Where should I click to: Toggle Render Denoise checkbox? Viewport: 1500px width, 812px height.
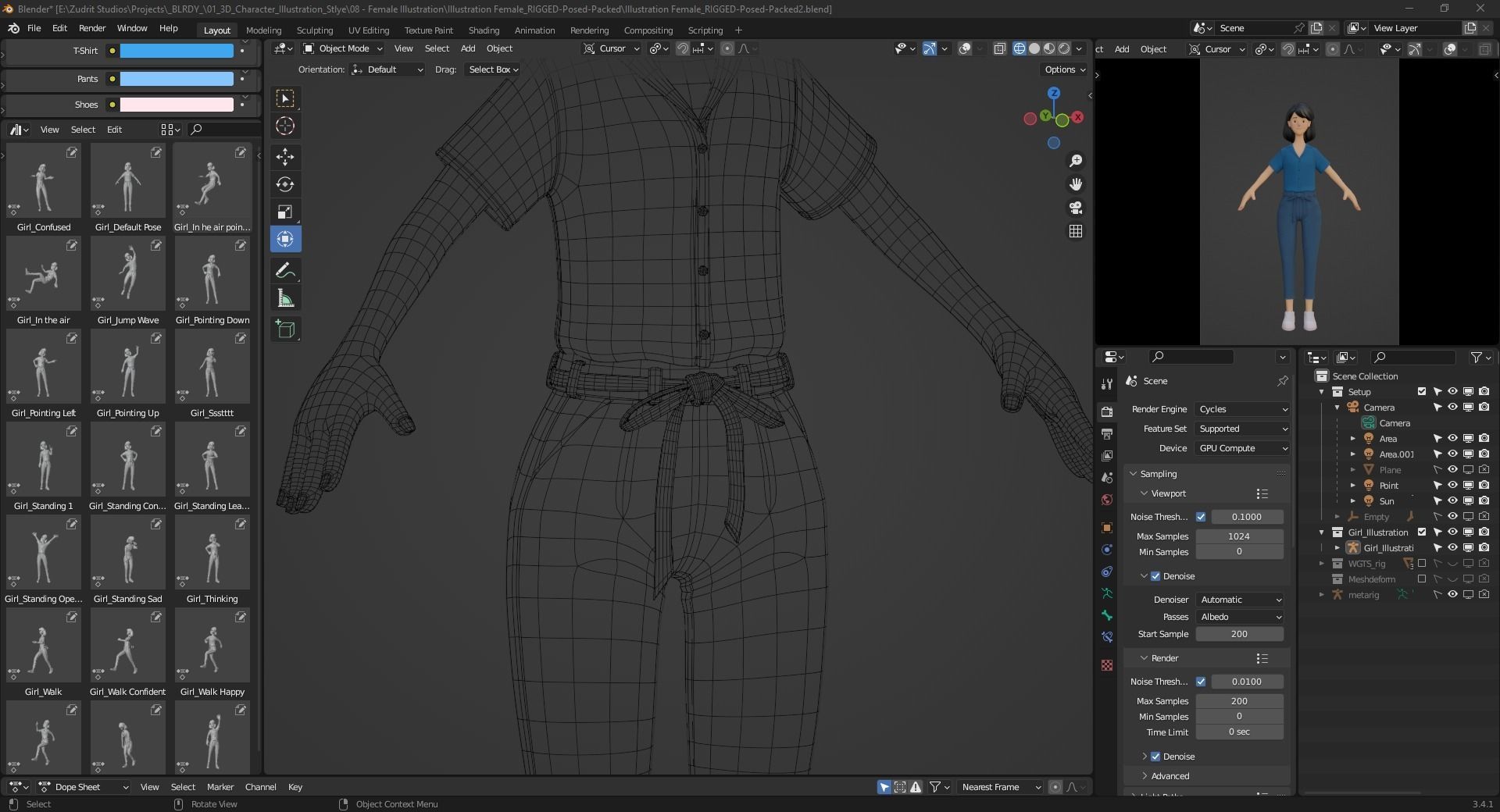[x=1155, y=757]
